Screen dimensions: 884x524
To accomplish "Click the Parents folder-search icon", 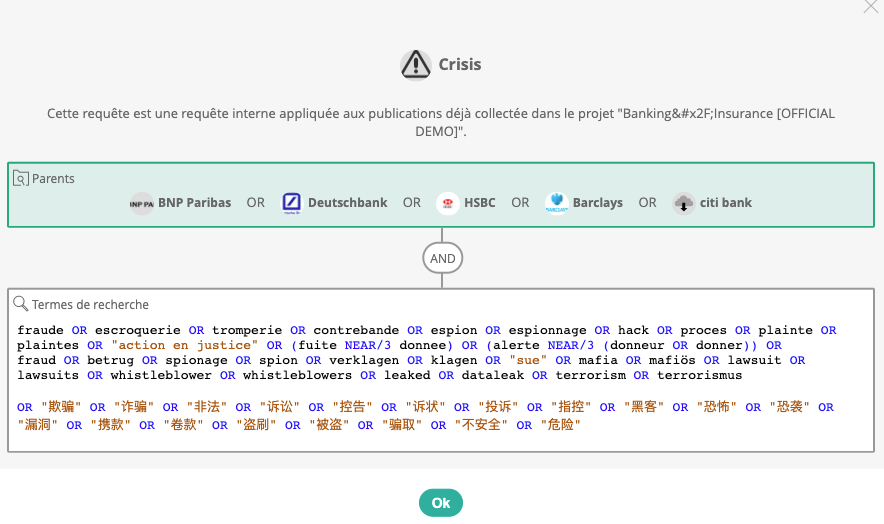I will [21, 178].
